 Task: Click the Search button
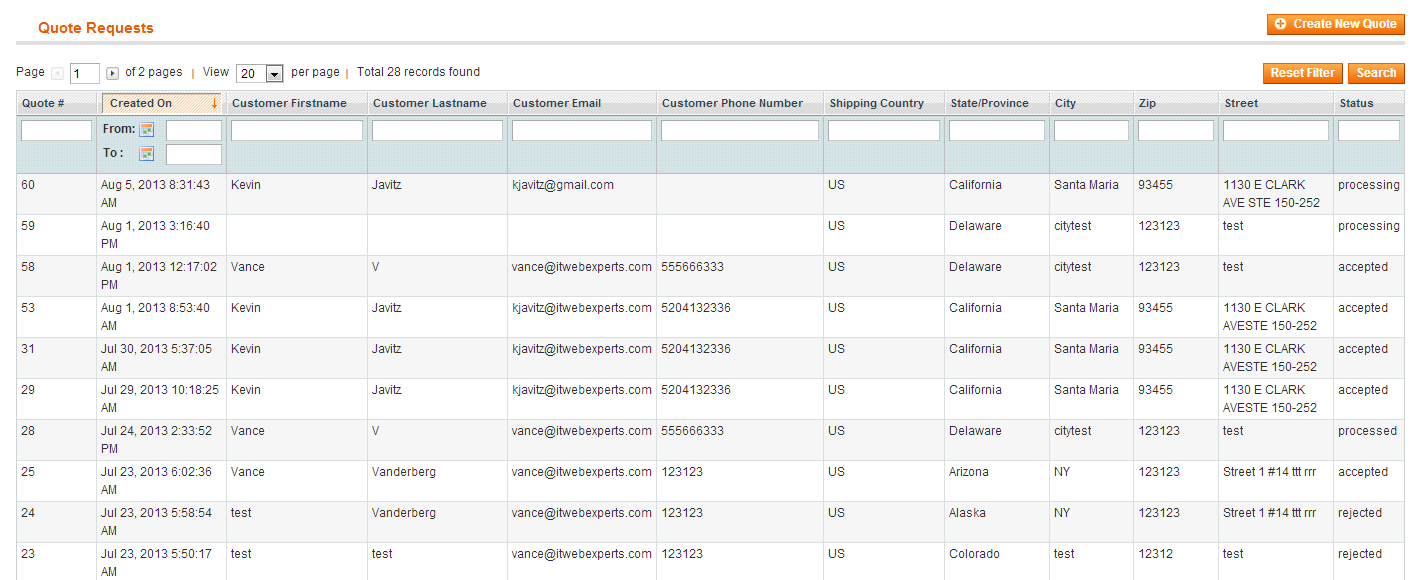click(1376, 73)
